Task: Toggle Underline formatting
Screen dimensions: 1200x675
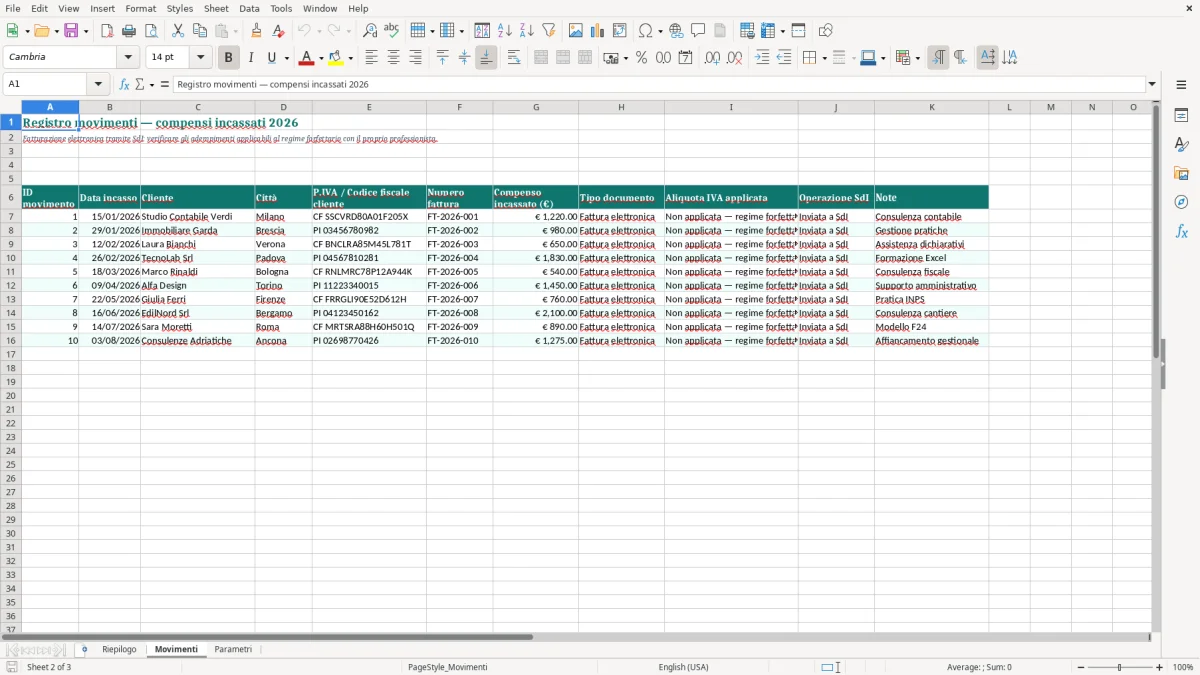Action: pos(271,58)
